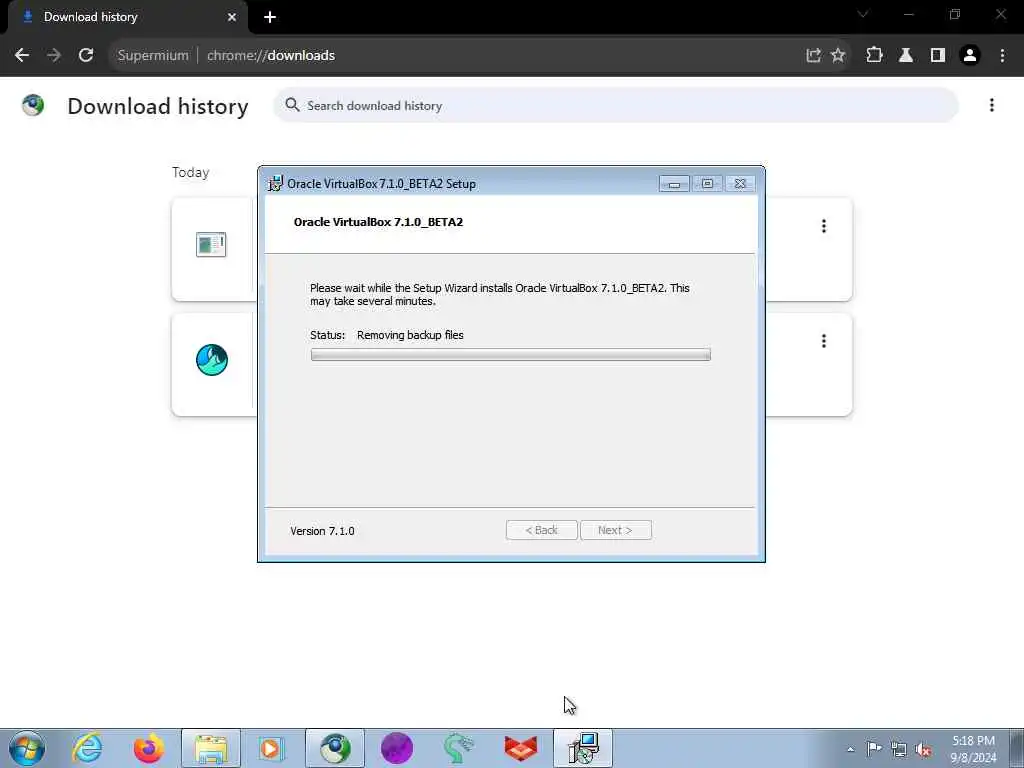
Task: Open the Download history page more-actions menu
Action: click(991, 105)
